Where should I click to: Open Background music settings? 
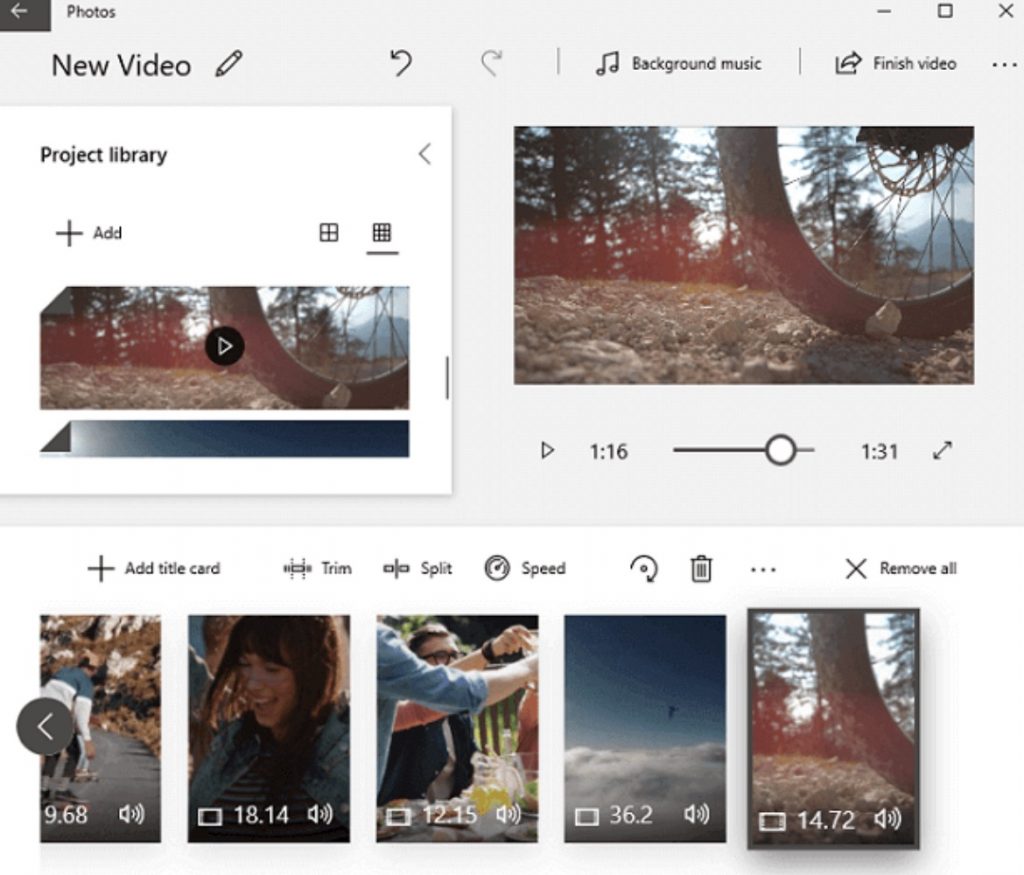(678, 64)
